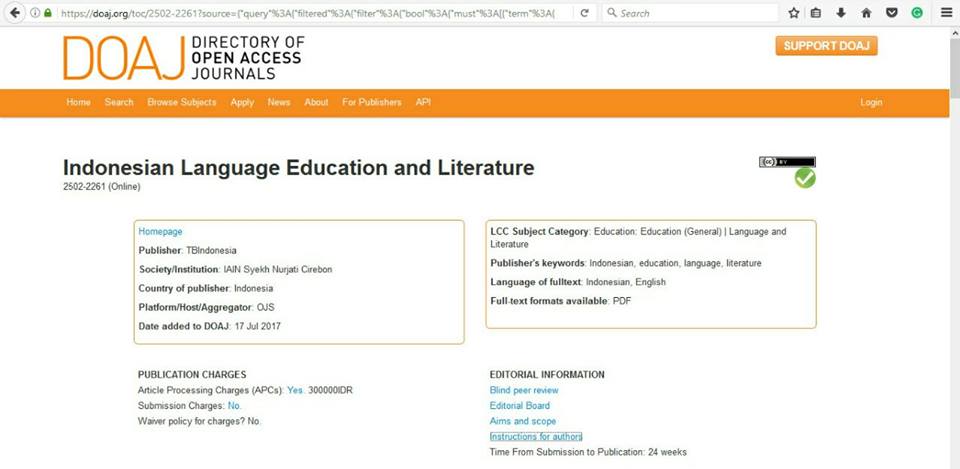Show bookmarks list icon in toolbar
Viewport: 960px width, 469px height.
coord(816,12)
